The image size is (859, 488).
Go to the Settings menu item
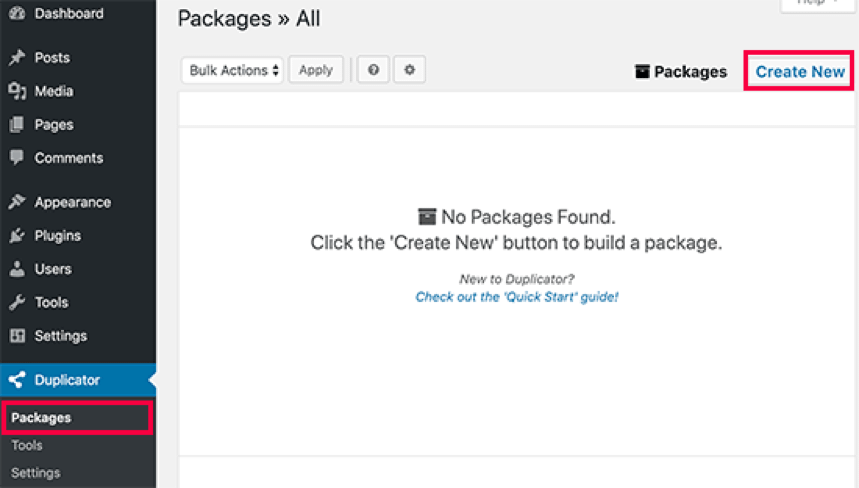[60, 336]
